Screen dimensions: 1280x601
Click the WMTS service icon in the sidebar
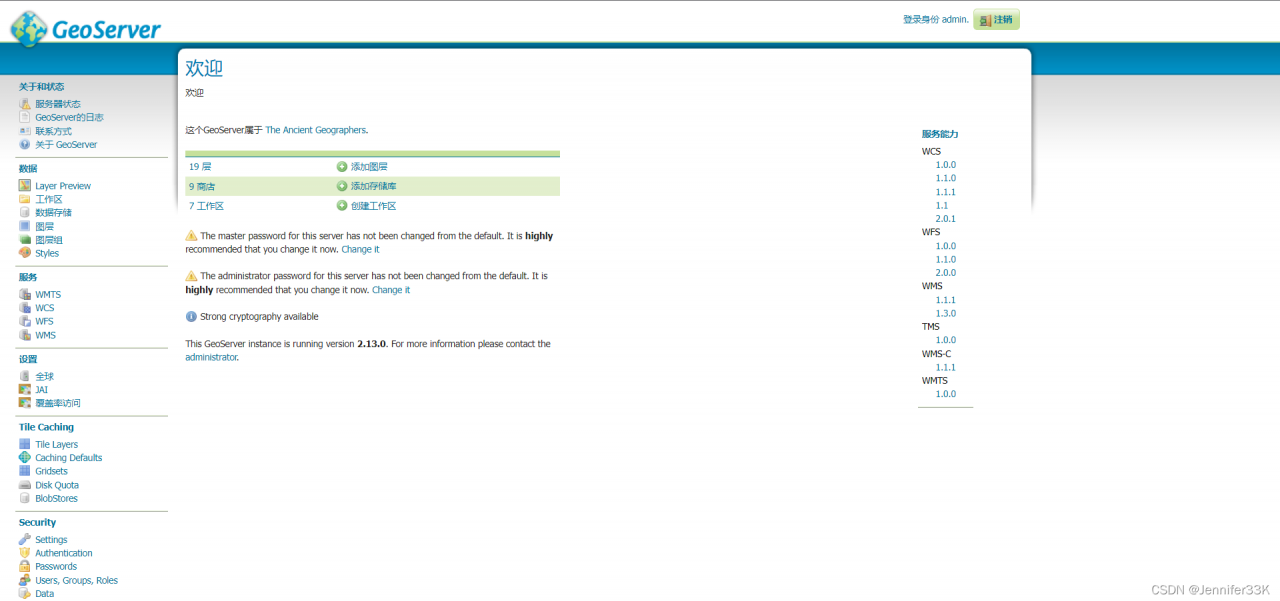[x=25, y=294]
